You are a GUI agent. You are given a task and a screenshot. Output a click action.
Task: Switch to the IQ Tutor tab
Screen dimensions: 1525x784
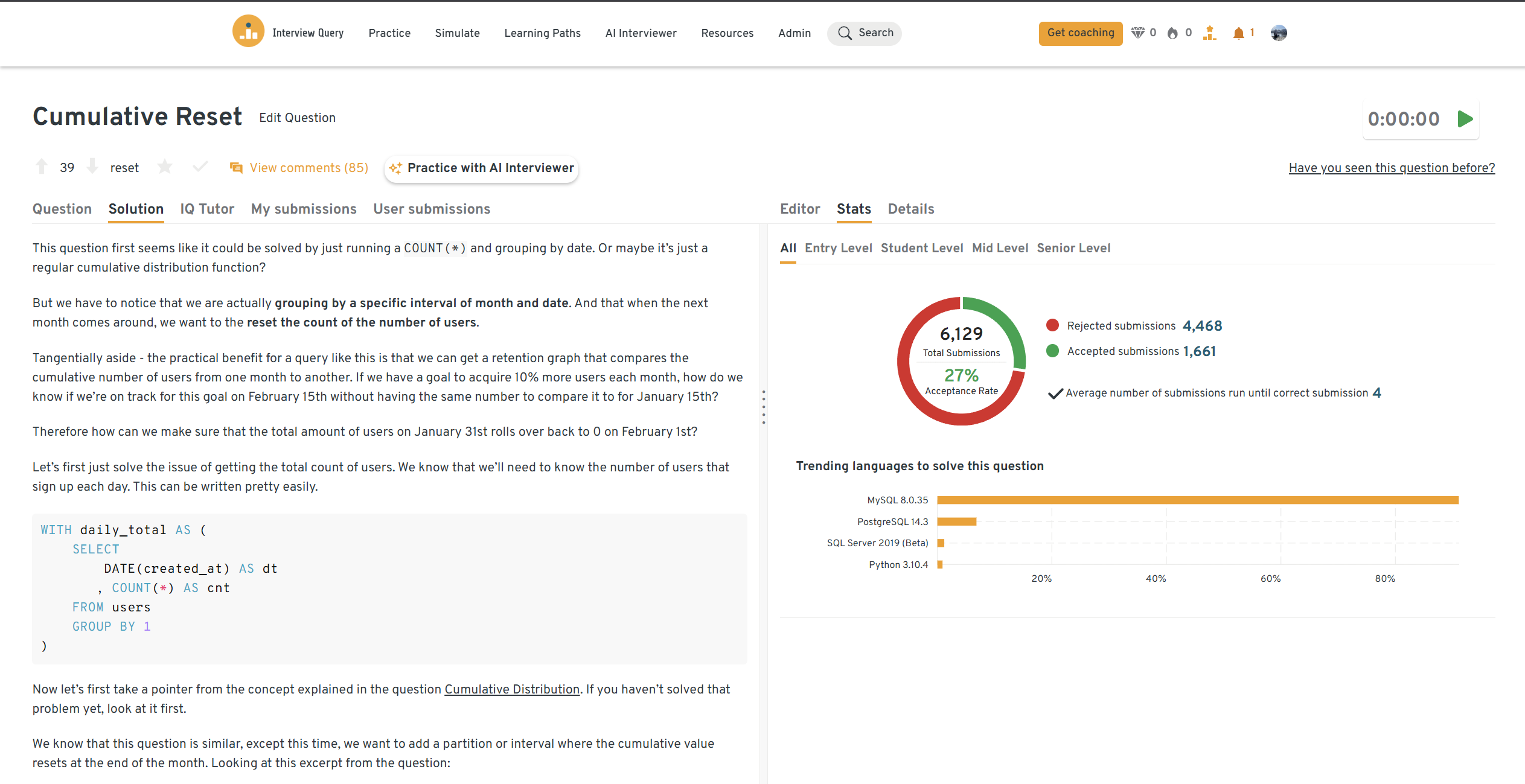[x=207, y=209]
